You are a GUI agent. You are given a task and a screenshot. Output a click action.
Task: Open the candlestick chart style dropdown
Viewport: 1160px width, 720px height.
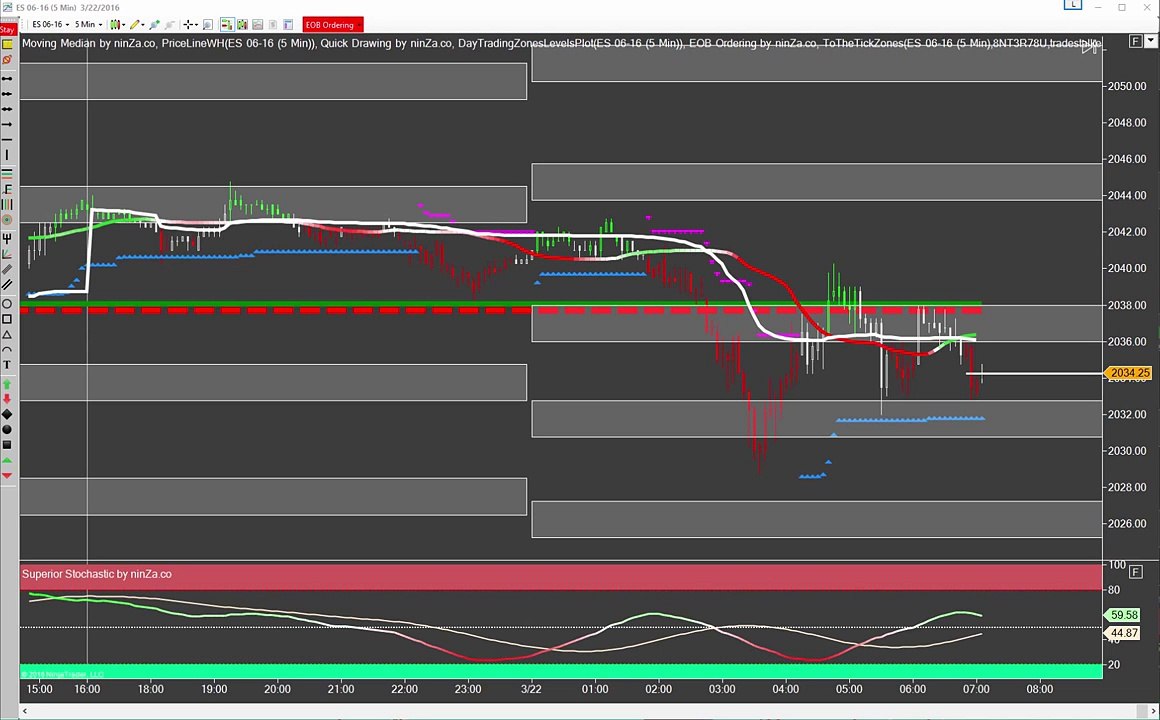(117, 24)
